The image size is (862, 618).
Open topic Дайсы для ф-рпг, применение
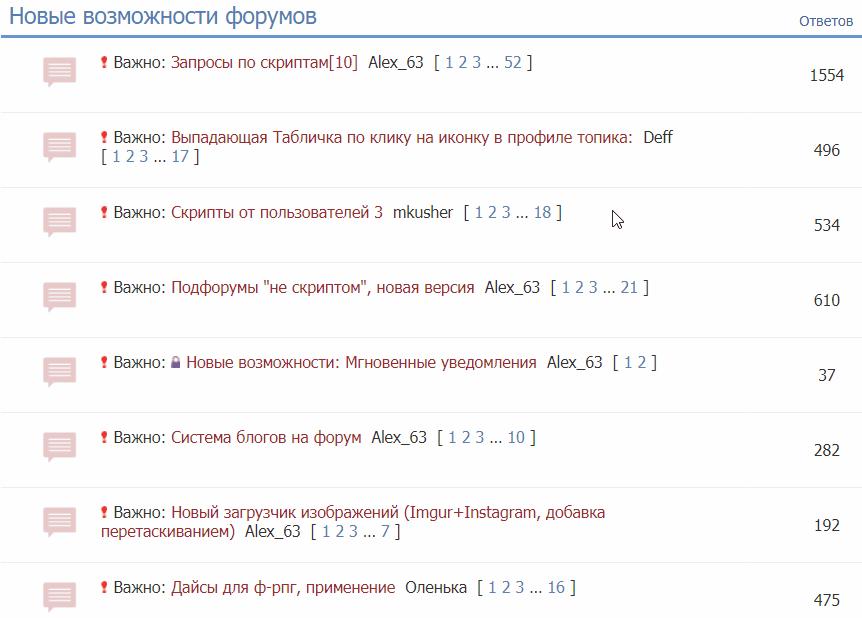(x=283, y=588)
